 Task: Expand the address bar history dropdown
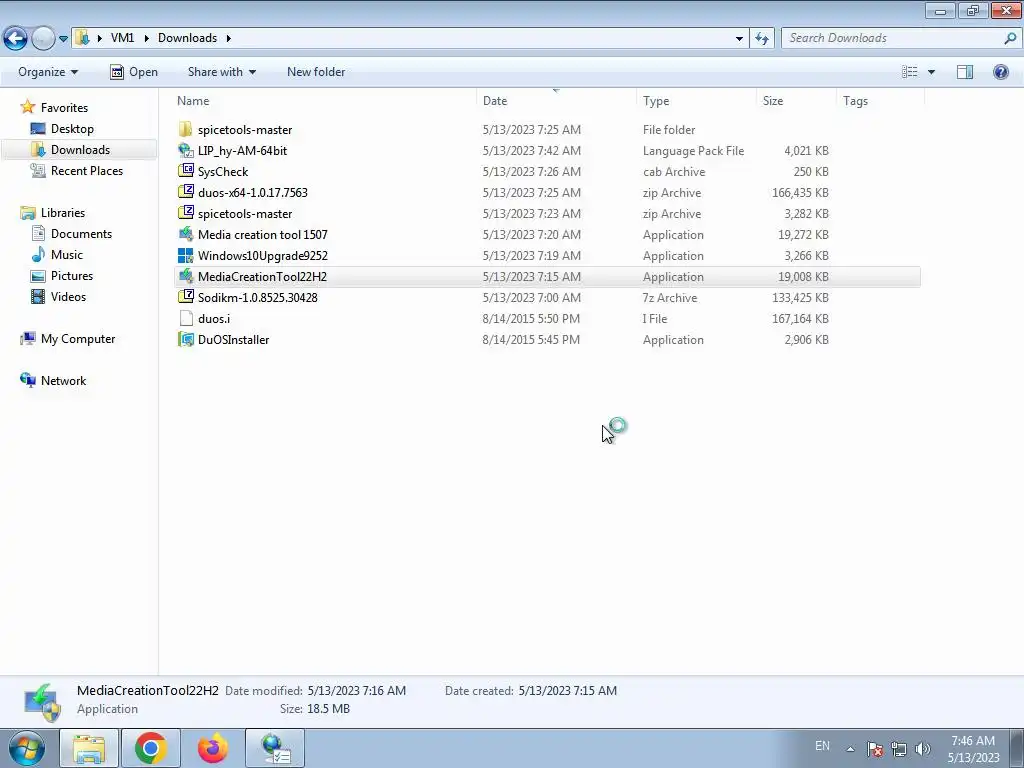tap(739, 39)
